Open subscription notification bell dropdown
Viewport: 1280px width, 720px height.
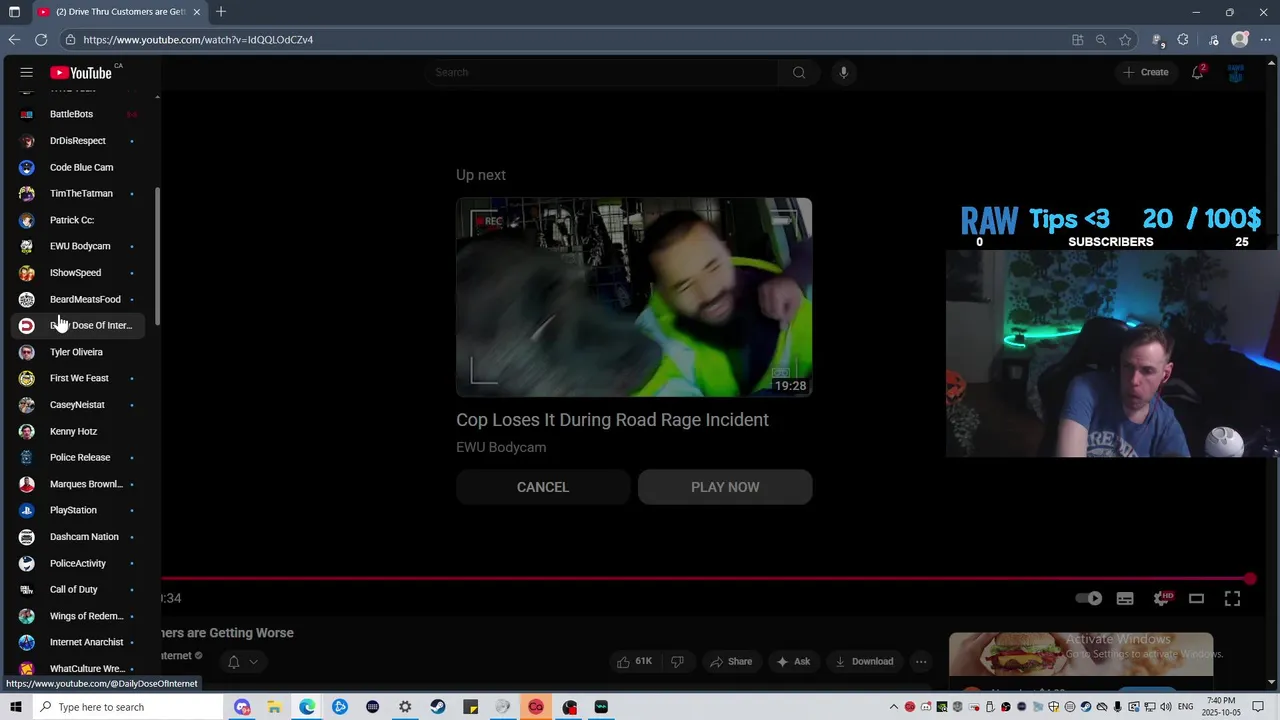click(242, 661)
